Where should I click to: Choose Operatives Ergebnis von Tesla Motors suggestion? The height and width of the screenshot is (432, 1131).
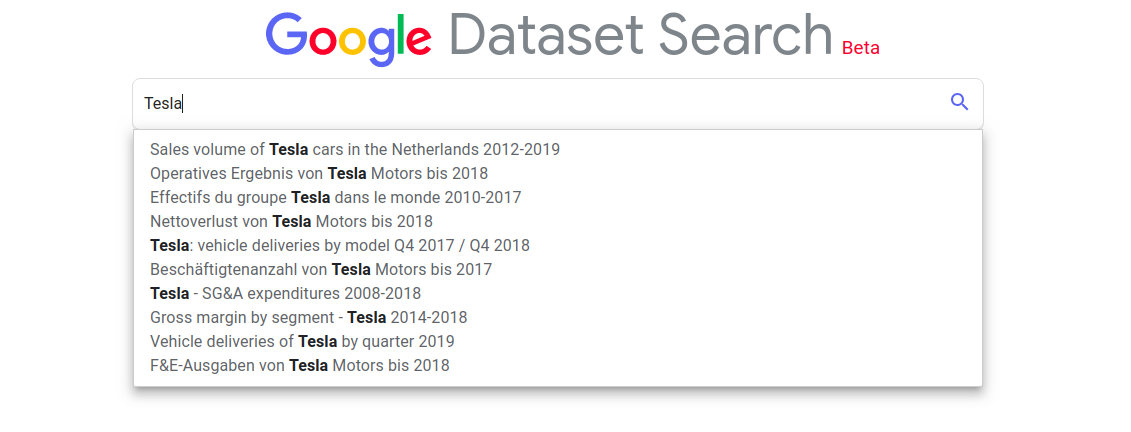[557, 174]
